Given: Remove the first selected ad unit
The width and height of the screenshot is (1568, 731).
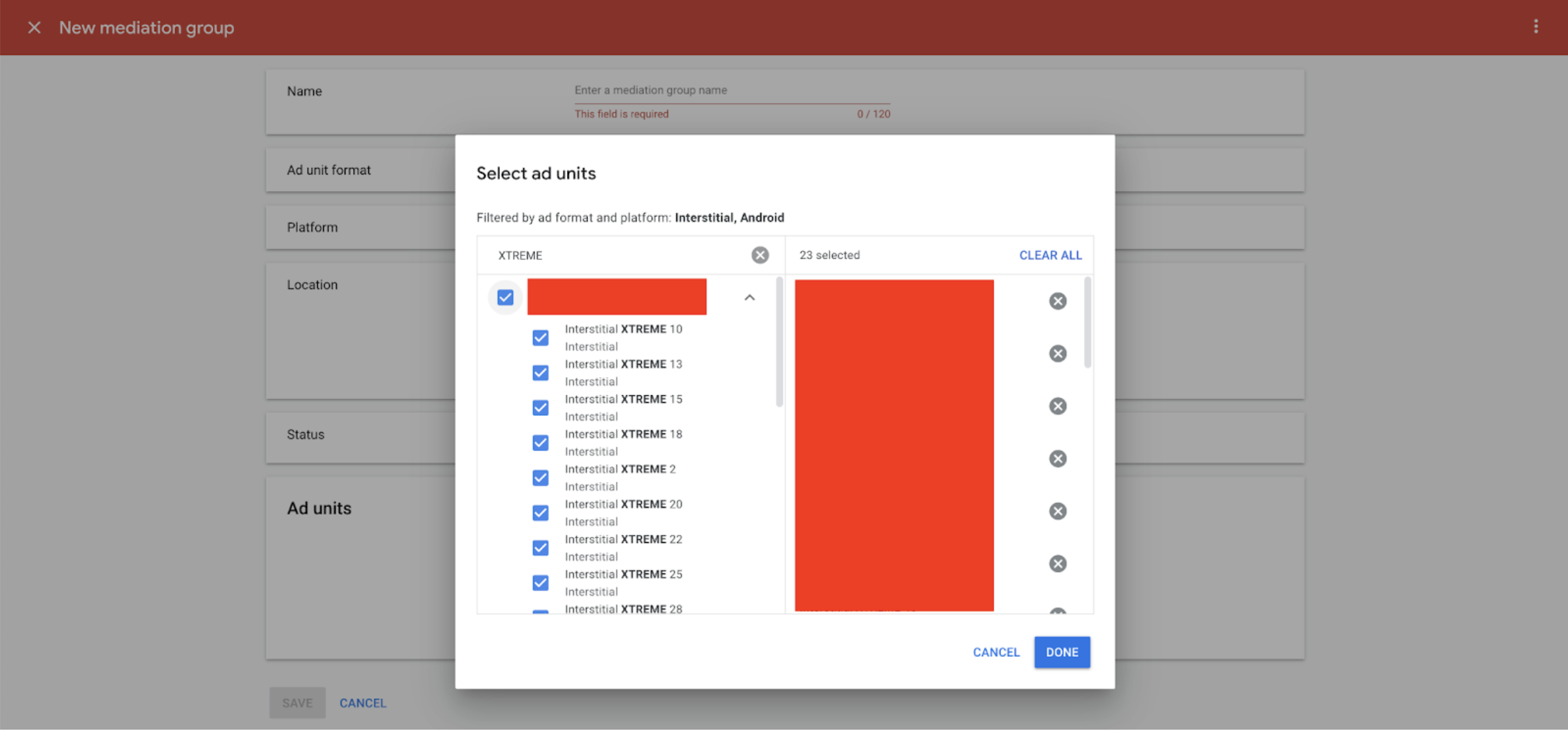Looking at the screenshot, I should [1058, 301].
